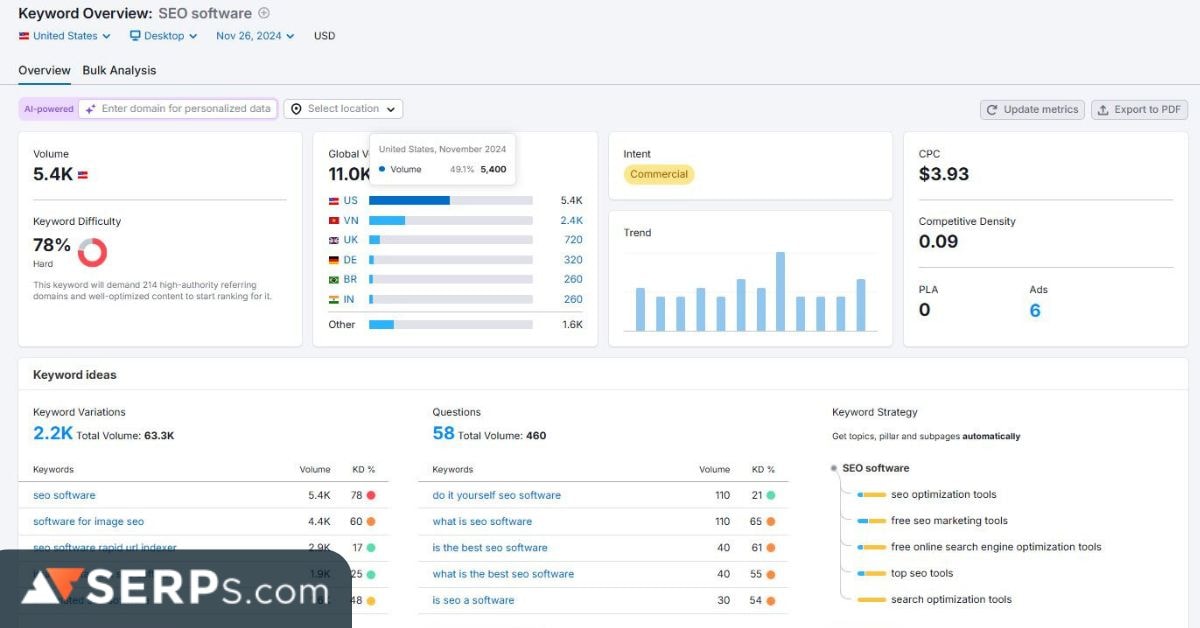Click the USD currency label
Image resolution: width=1200 pixels, height=628 pixels.
click(x=325, y=36)
